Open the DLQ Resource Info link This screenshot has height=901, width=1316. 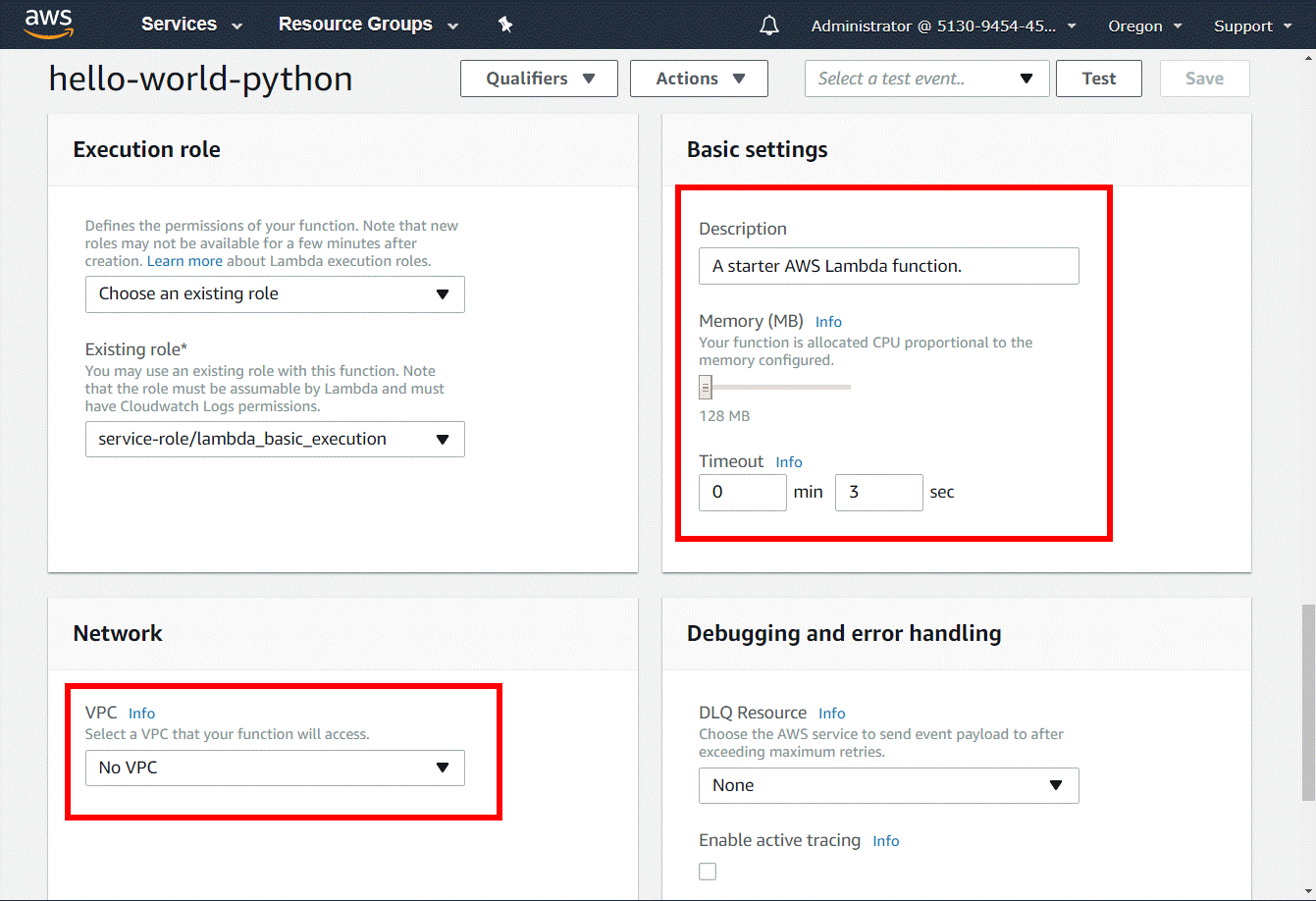pyautogui.click(x=832, y=714)
